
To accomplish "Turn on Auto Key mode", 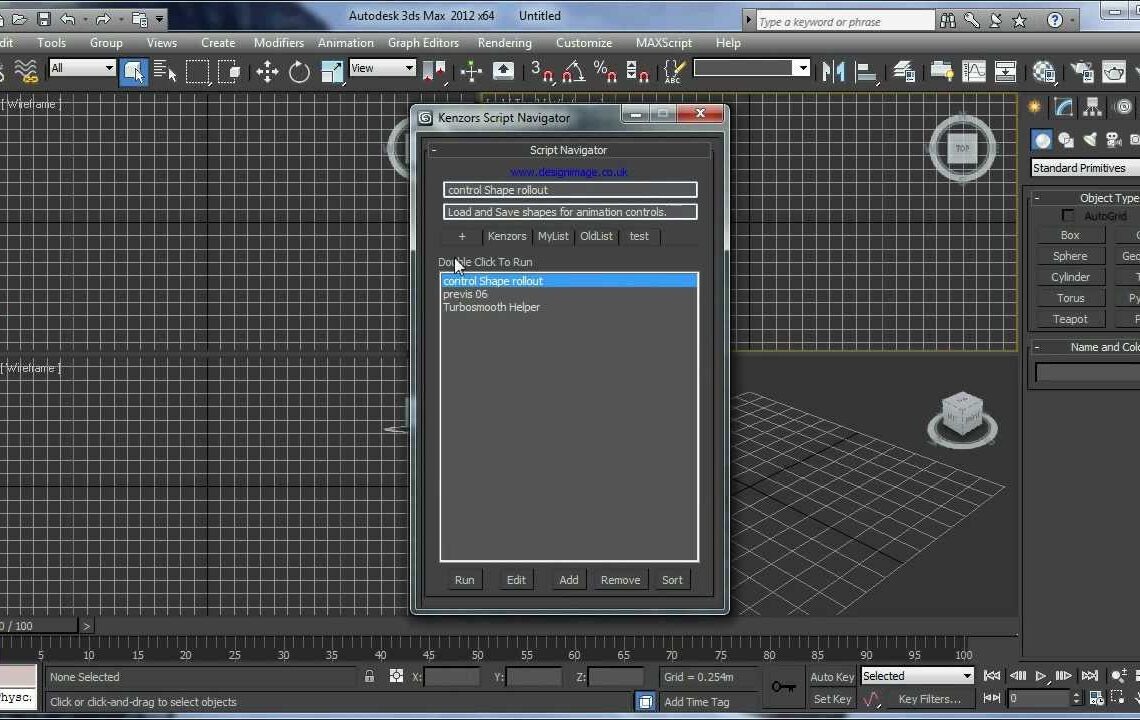I will click(x=831, y=676).
